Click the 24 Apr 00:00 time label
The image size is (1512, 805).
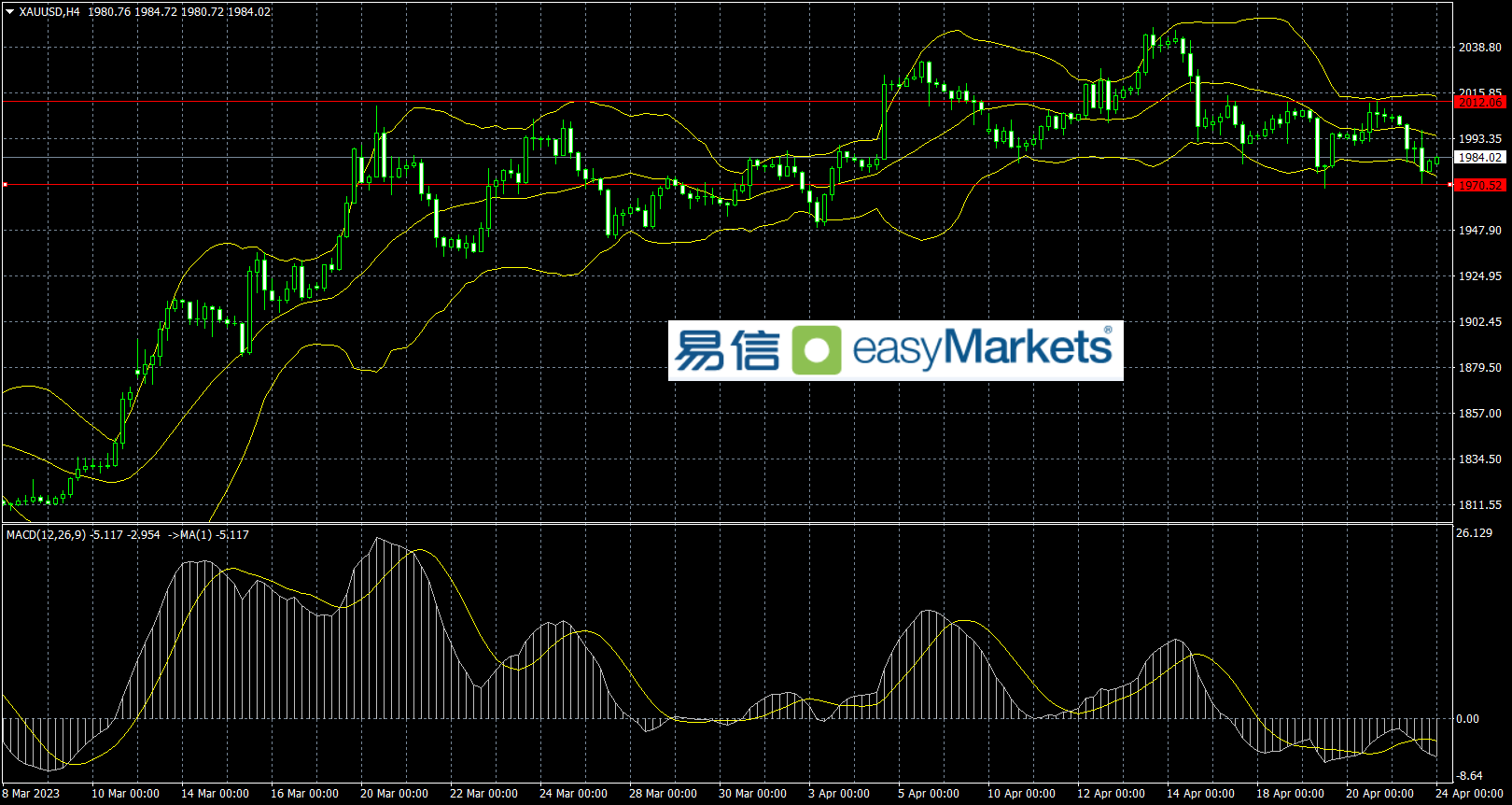pos(1469,794)
